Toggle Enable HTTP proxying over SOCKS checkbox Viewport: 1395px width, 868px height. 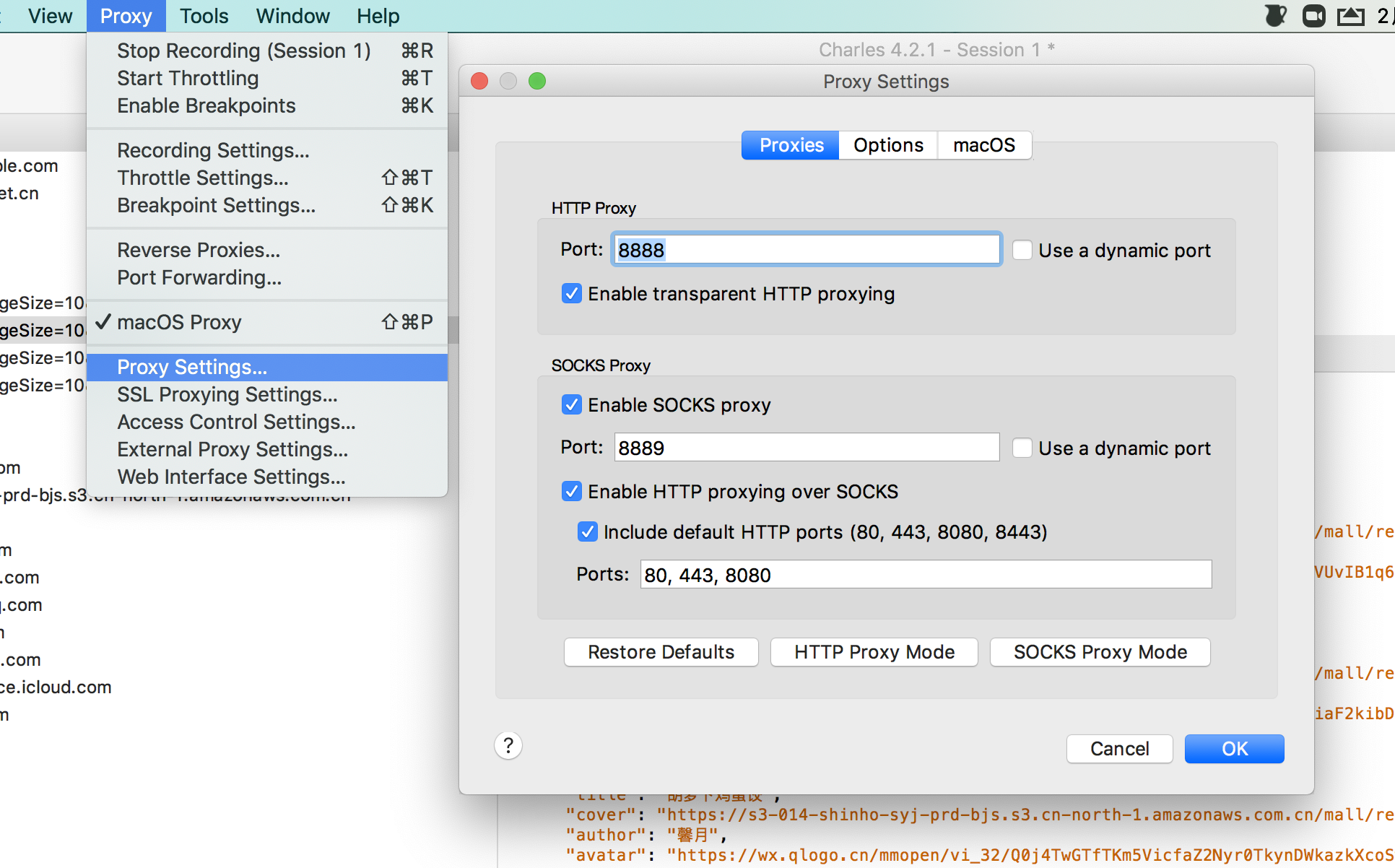pos(570,491)
